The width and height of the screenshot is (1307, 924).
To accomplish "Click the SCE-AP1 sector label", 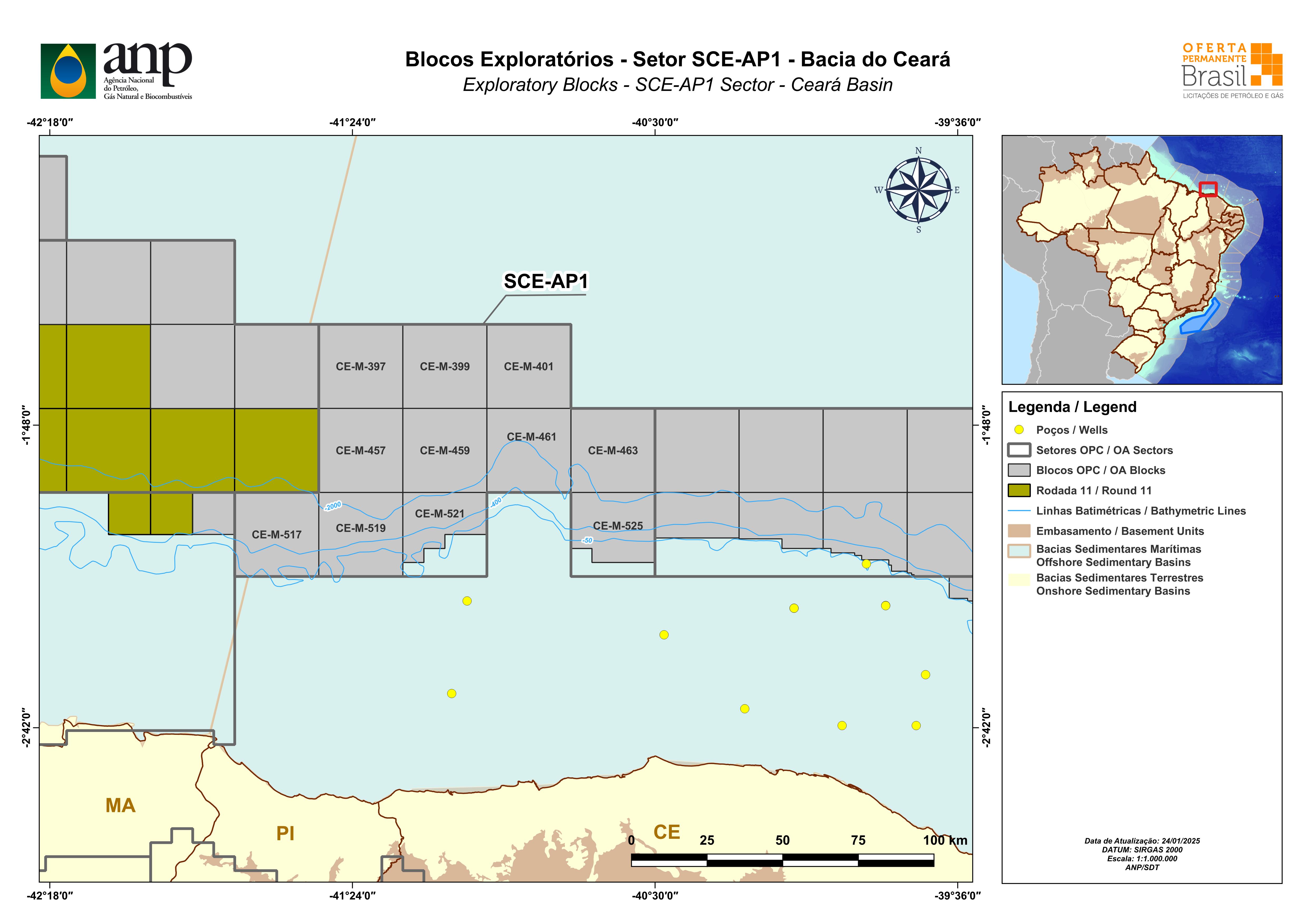I will (545, 281).
